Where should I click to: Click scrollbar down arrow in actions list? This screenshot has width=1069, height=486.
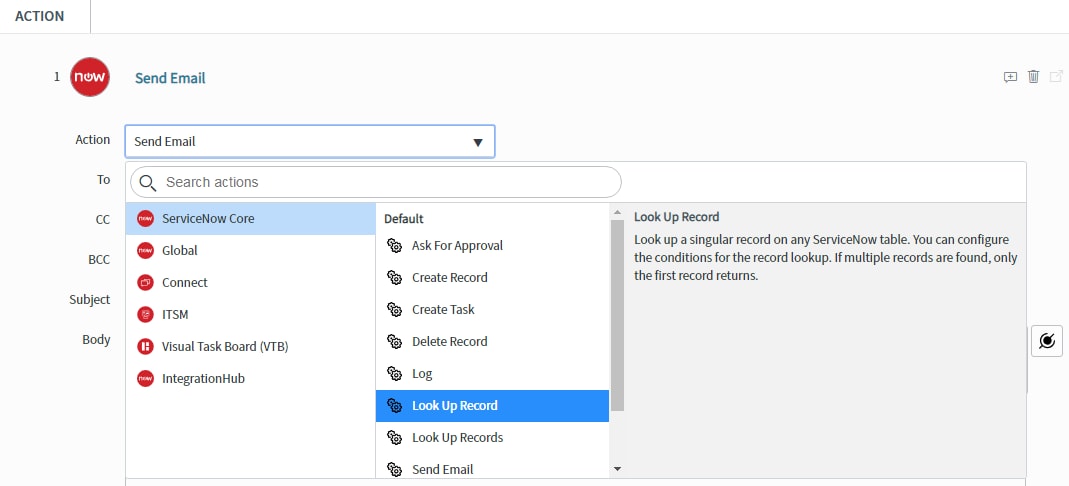(617, 469)
